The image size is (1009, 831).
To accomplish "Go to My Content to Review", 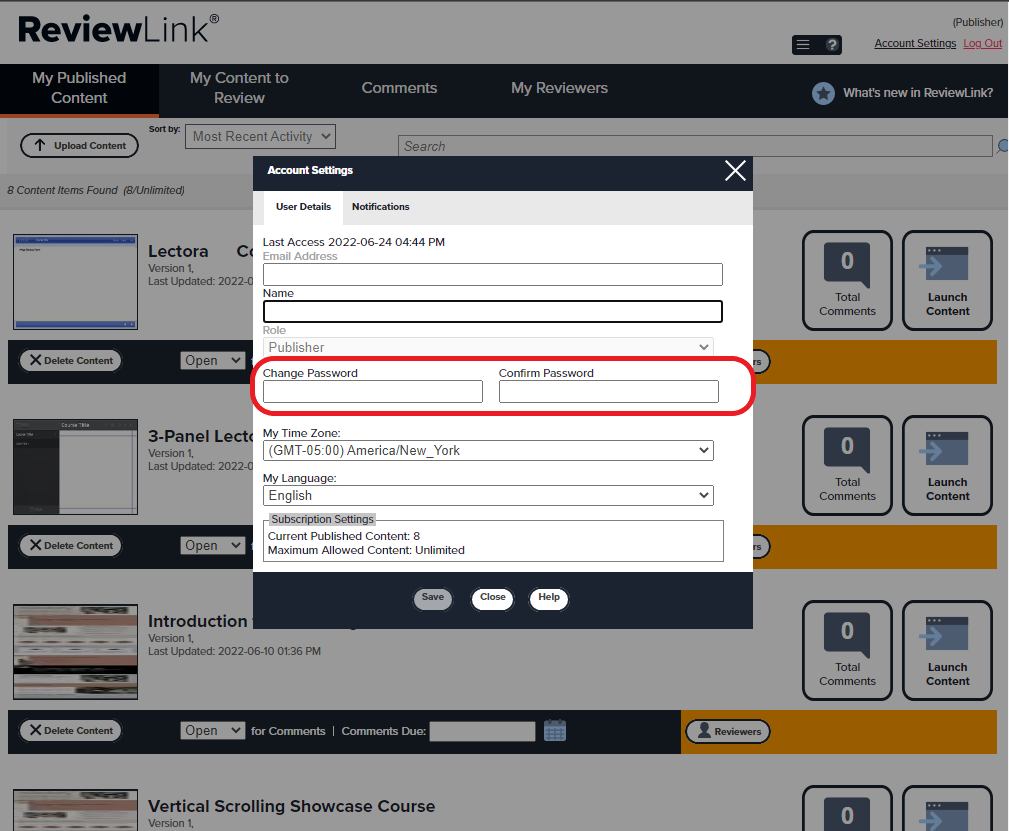I will (x=239, y=88).
